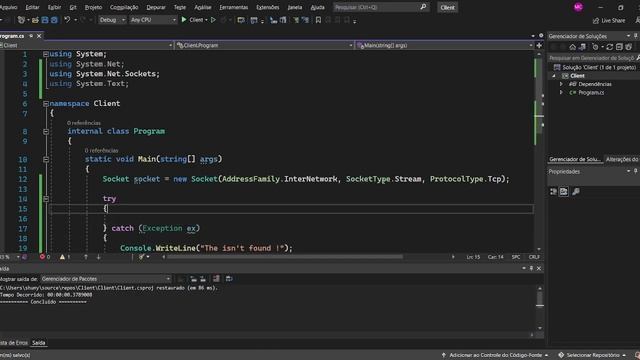Click the output panel vertical scrollbar thumb

point(540,299)
